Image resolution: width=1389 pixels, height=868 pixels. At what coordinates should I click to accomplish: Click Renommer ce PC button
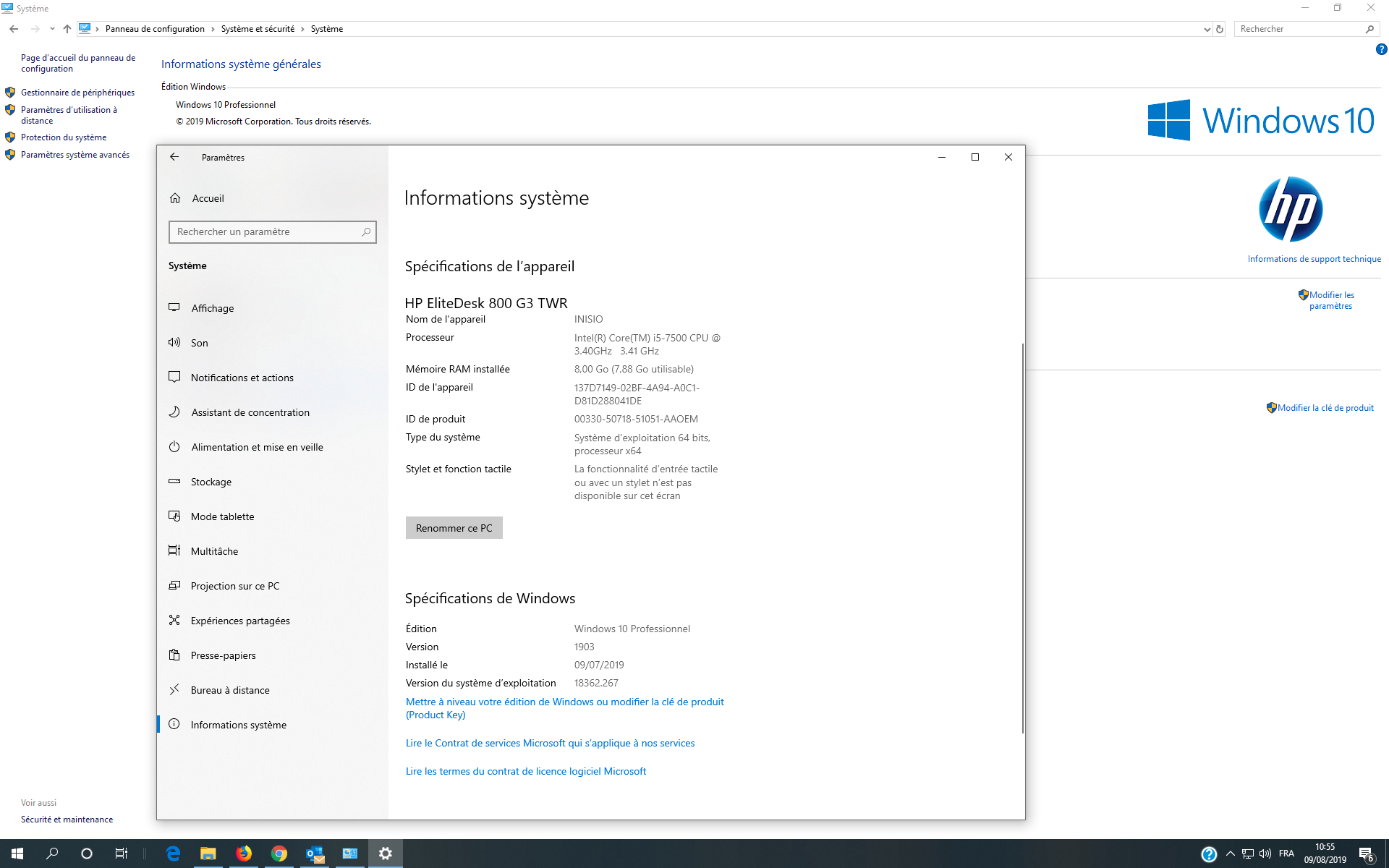[x=454, y=528]
